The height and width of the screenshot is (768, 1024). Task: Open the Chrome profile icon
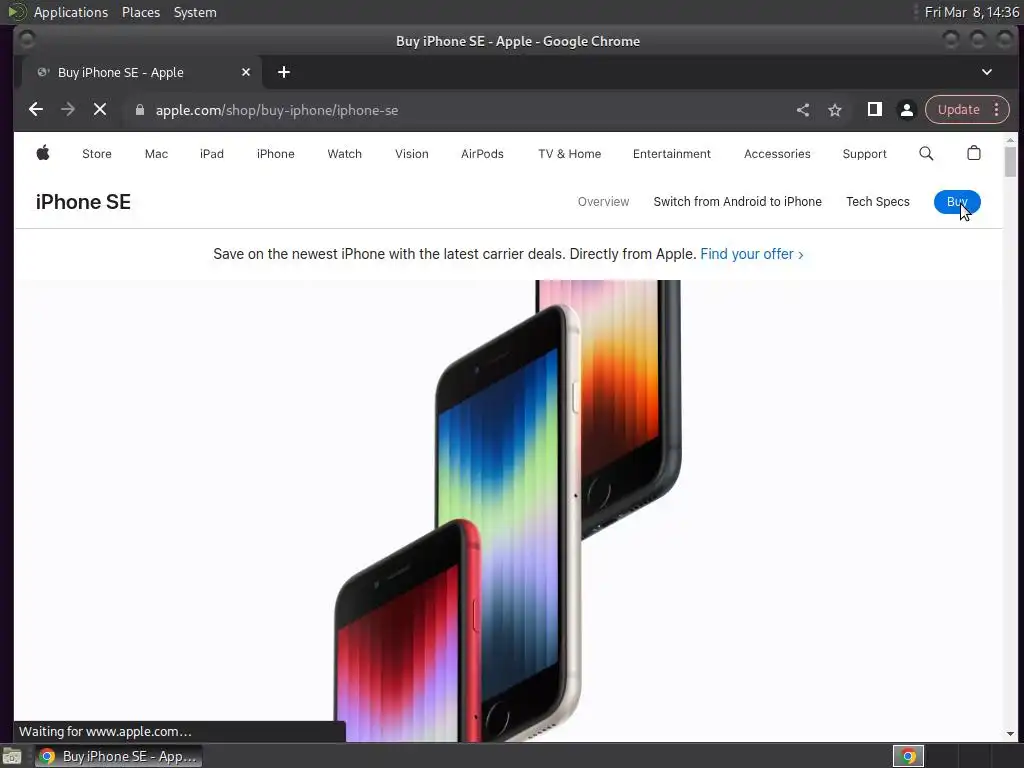coord(906,110)
